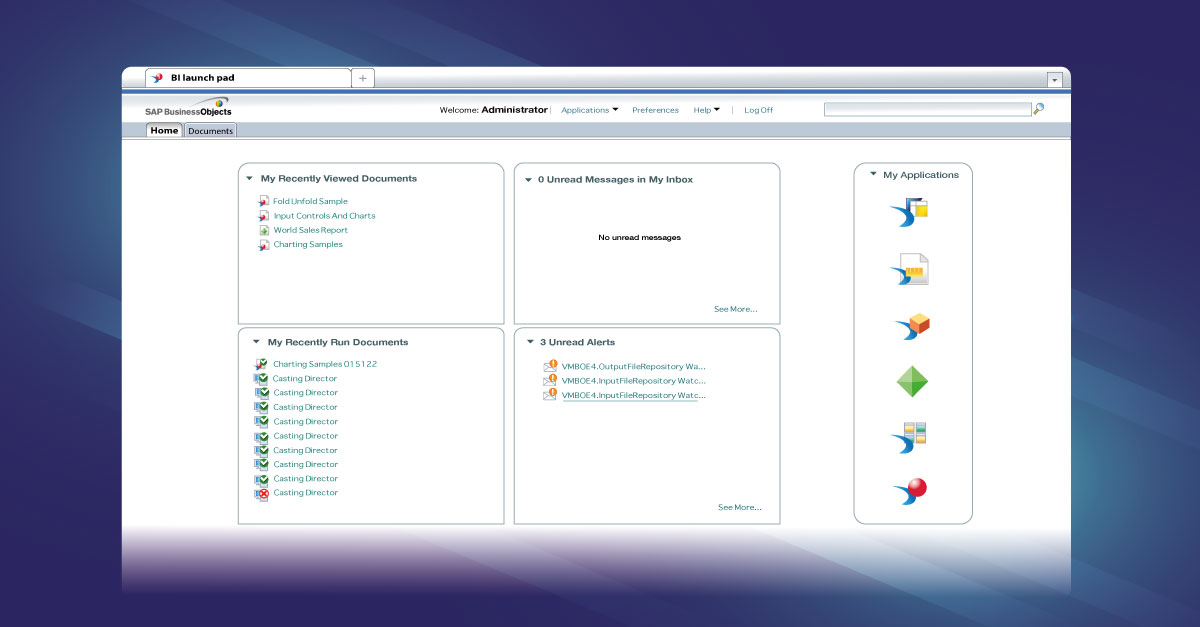This screenshot has height=627, width=1200.
Task: Click the World Sales Report document icon
Action: (x=264, y=230)
